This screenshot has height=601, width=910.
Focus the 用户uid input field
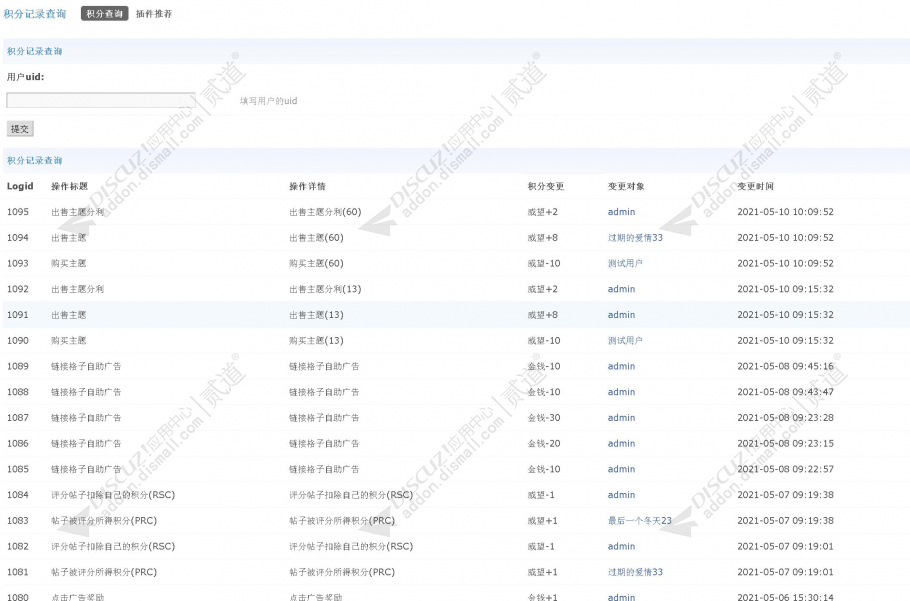[x=101, y=100]
